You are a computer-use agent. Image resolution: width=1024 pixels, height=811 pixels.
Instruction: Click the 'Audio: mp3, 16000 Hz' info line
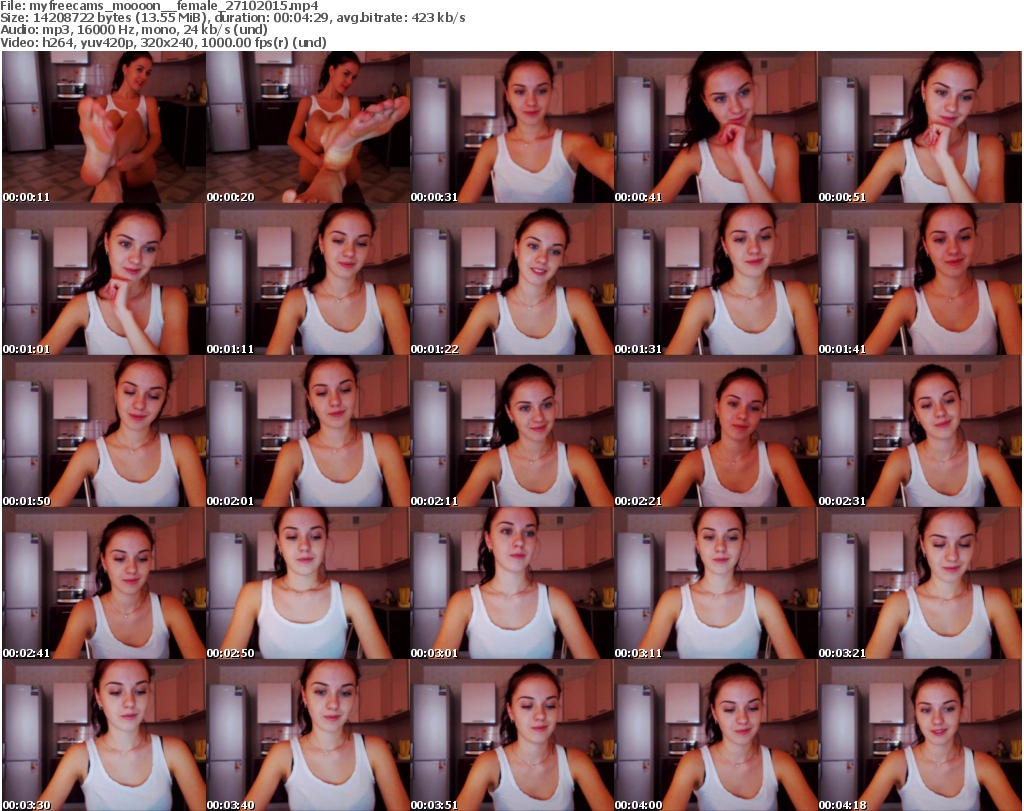coord(134,30)
